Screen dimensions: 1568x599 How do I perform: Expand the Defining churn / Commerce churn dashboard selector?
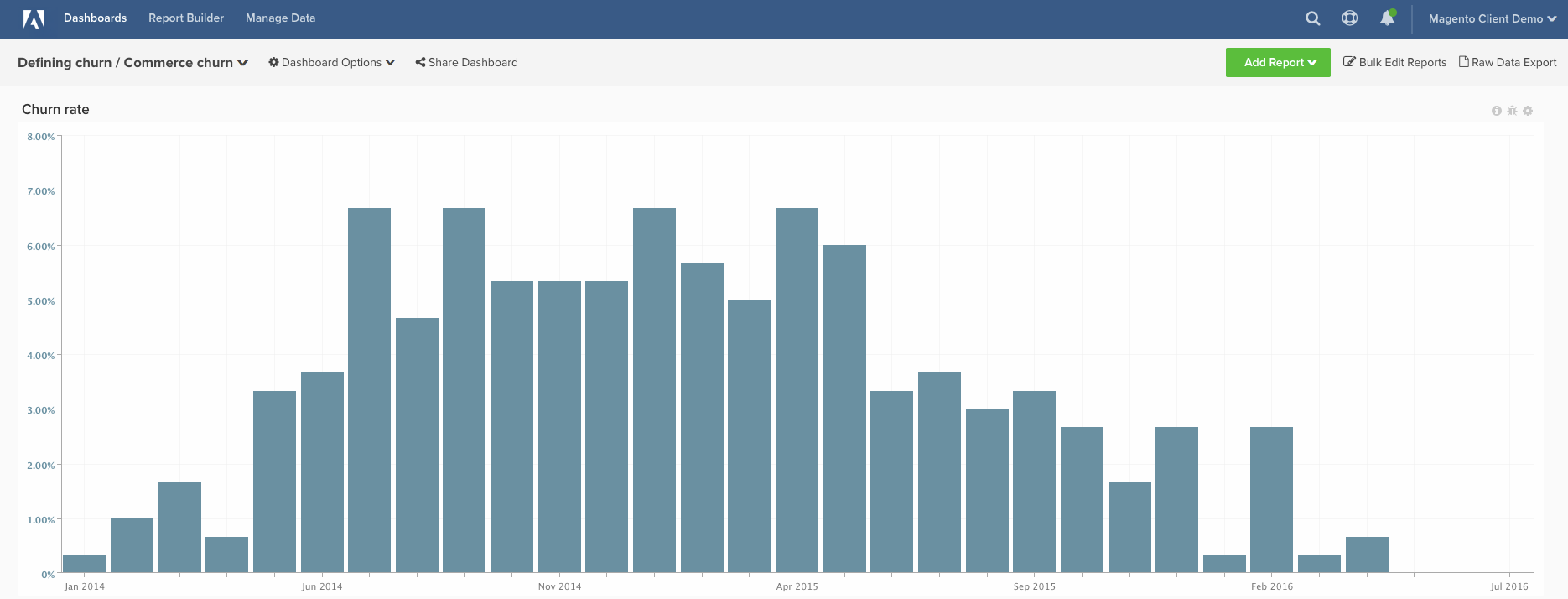click(132, 63)
